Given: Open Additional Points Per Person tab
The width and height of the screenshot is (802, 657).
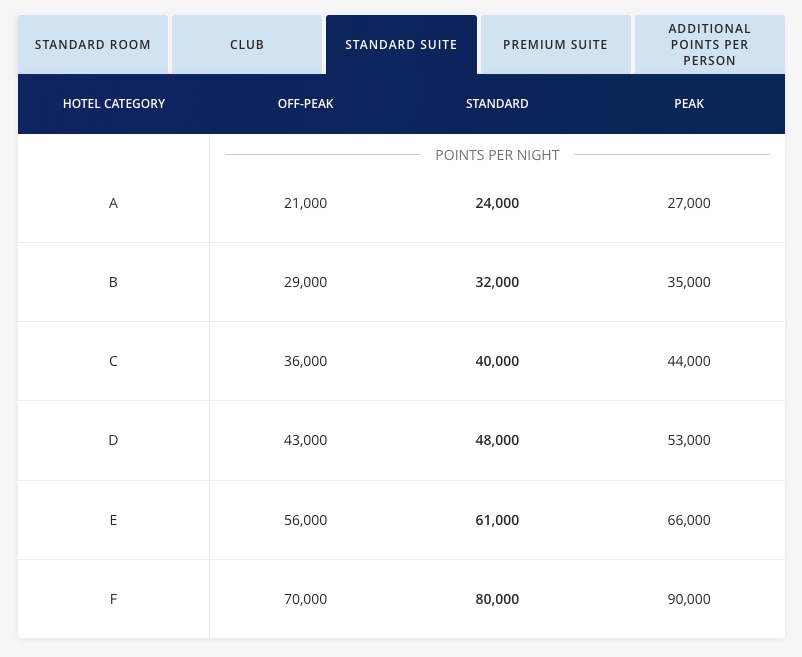Looking at the screenshot, I should click(709, 44).
